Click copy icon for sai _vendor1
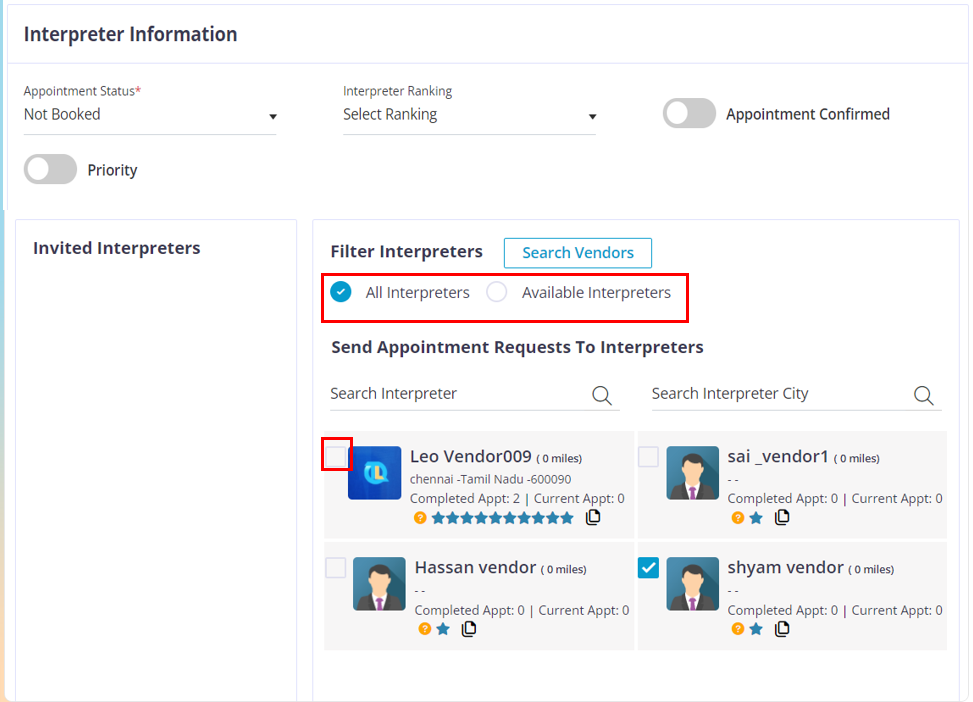 (x=782, y=517)
